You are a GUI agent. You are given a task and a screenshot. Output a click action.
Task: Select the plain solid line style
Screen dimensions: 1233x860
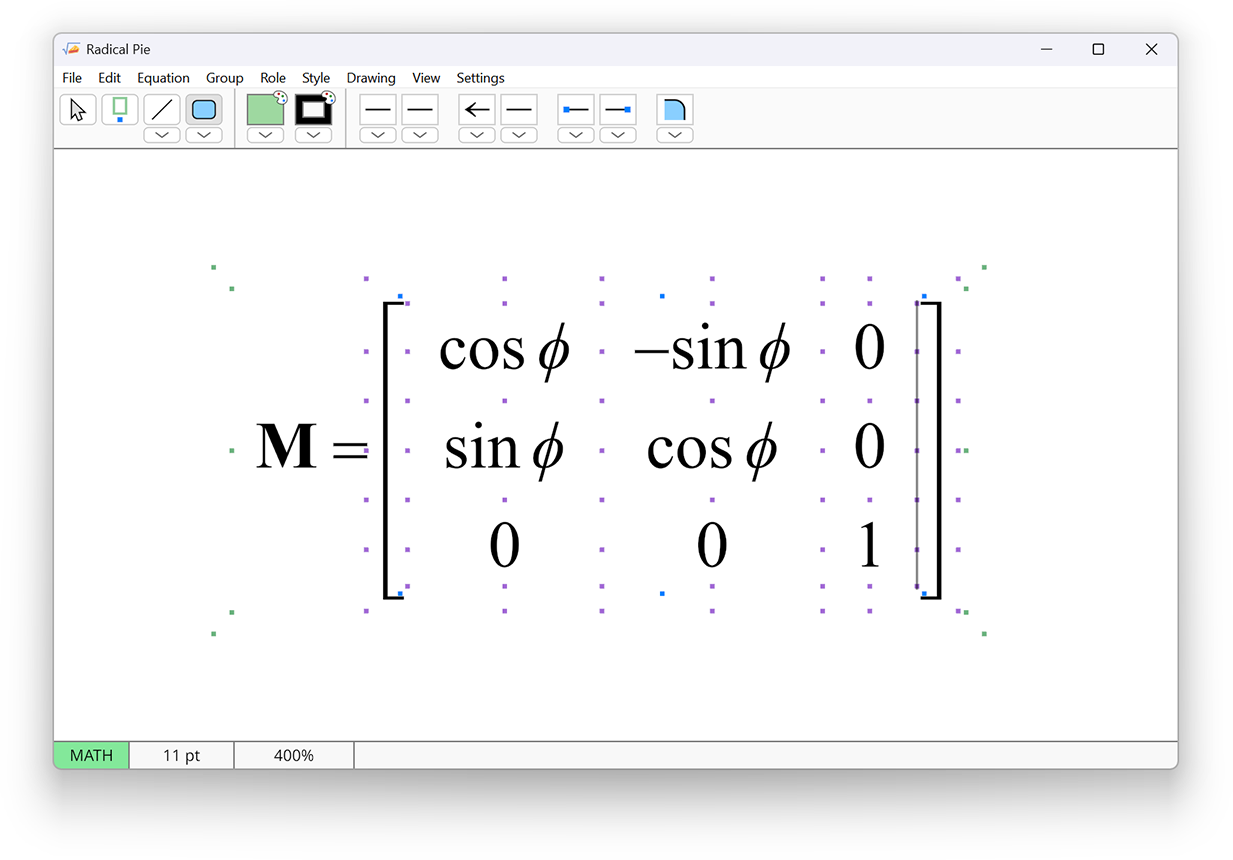tap(377, 109)
